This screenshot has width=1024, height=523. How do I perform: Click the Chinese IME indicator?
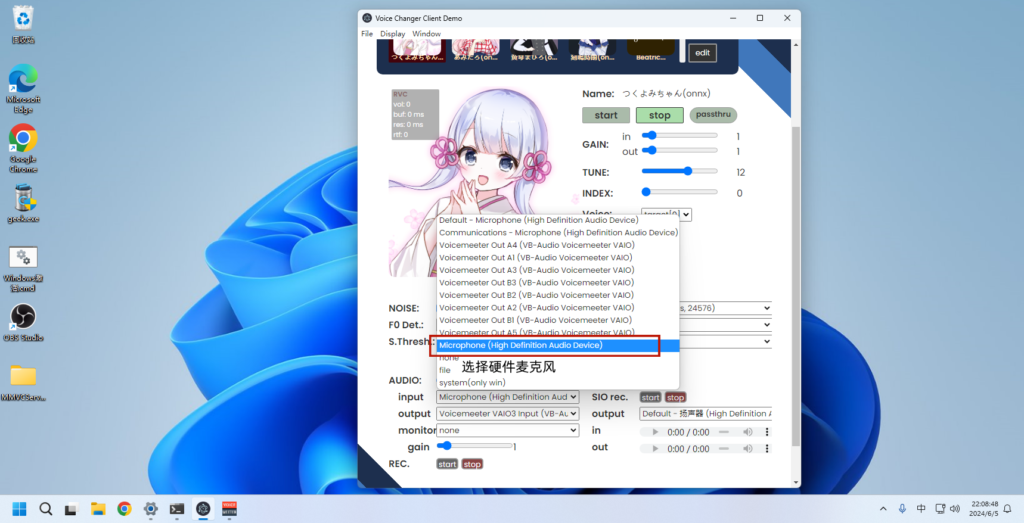coord(921,509)
